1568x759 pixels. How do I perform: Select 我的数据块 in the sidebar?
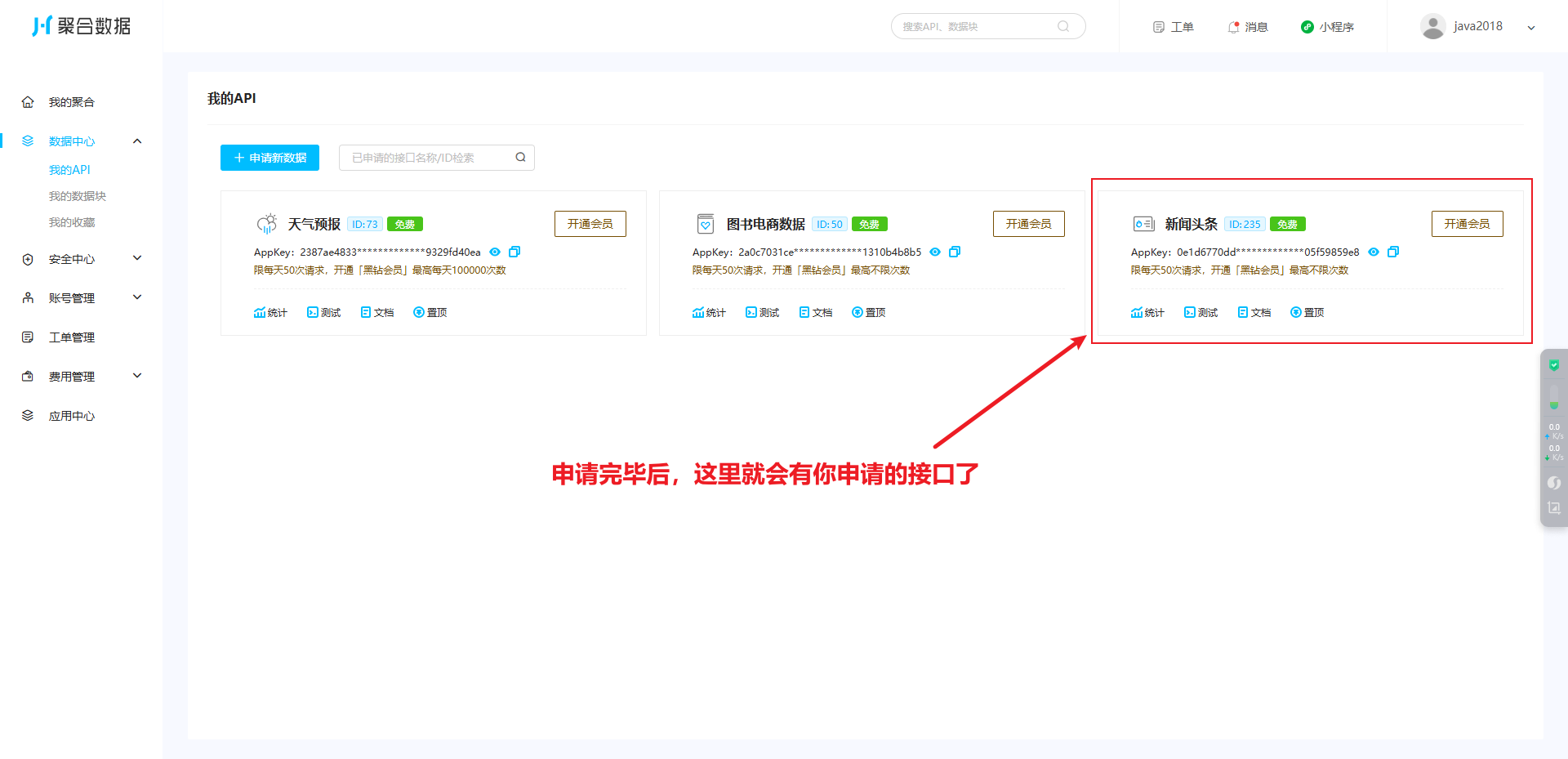78,196
